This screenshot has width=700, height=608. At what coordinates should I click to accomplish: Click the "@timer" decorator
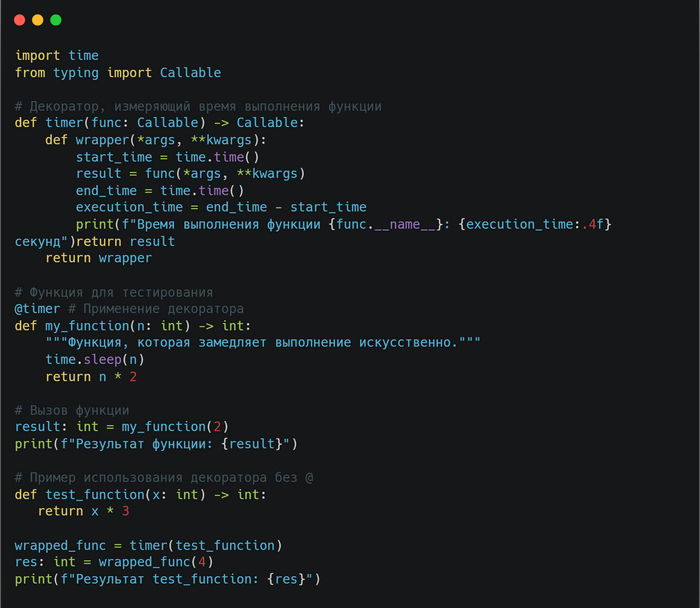pyautogui.click(x=37, y=309)
